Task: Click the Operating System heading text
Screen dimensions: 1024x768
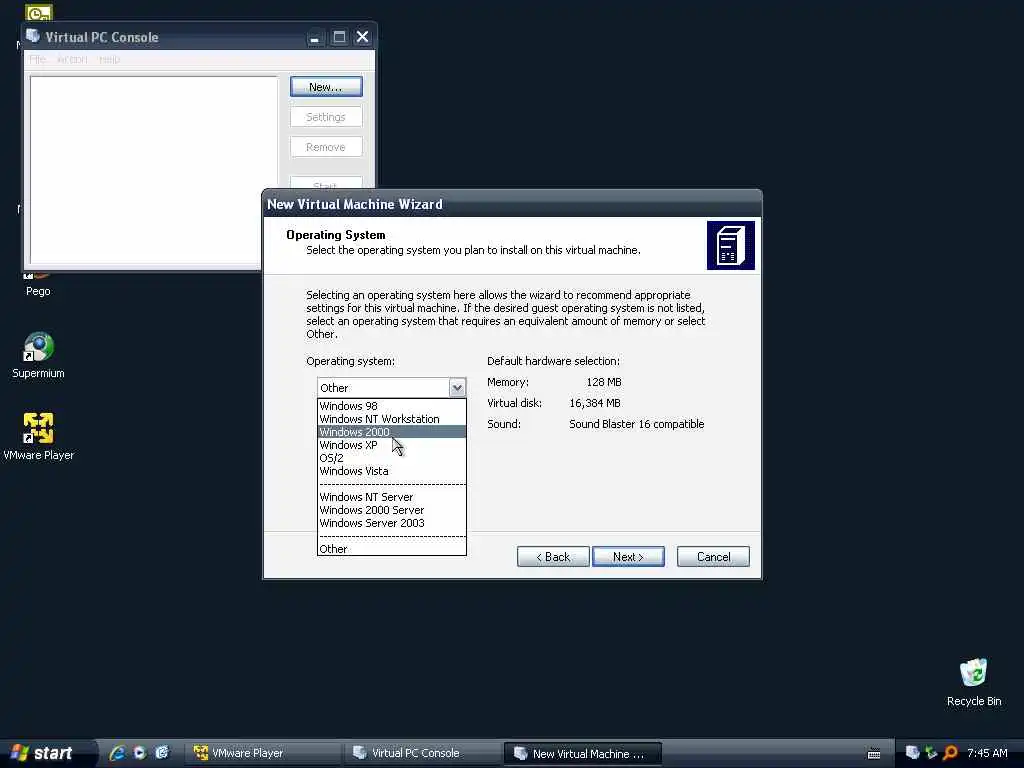Action: click(336, 234)
